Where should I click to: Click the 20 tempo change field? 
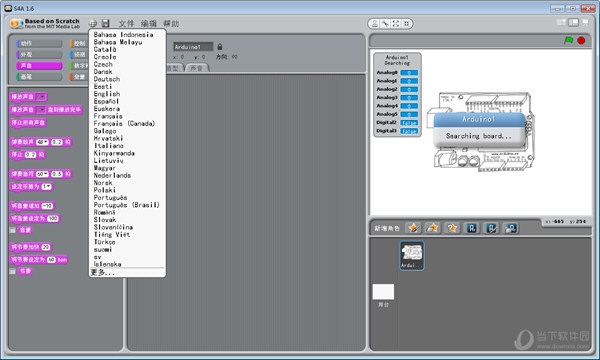tap(46, 247)
